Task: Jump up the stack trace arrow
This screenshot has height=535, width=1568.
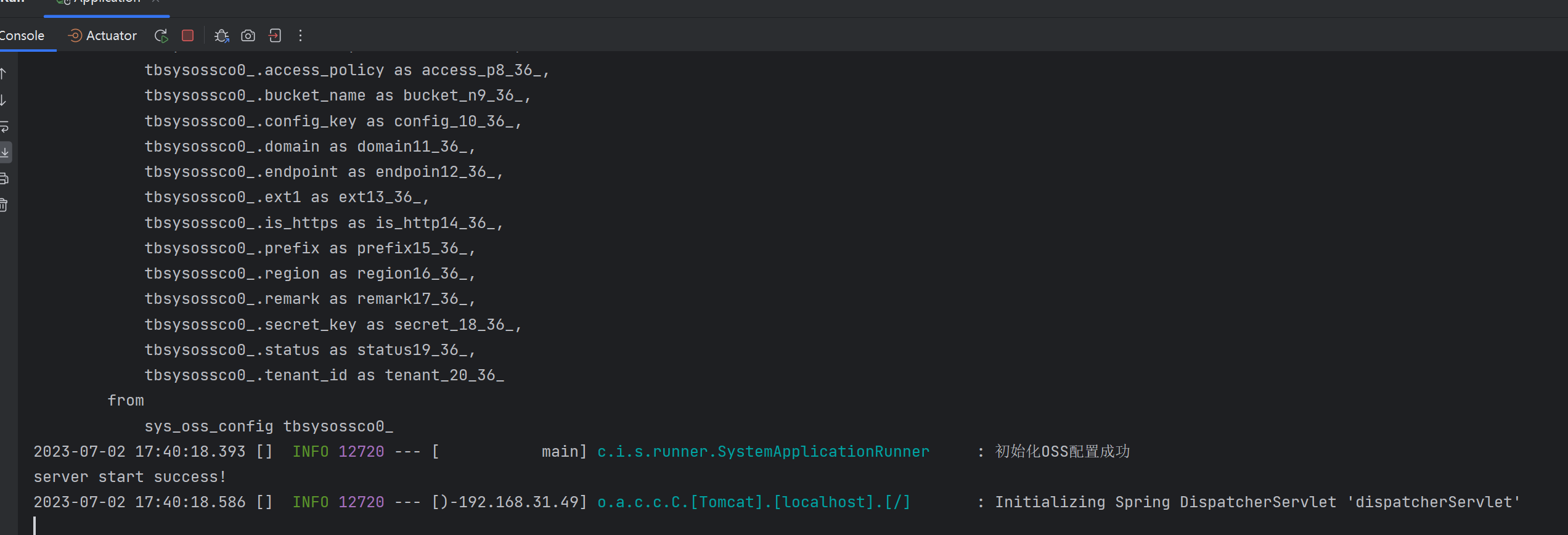Action: click(4, 74)
